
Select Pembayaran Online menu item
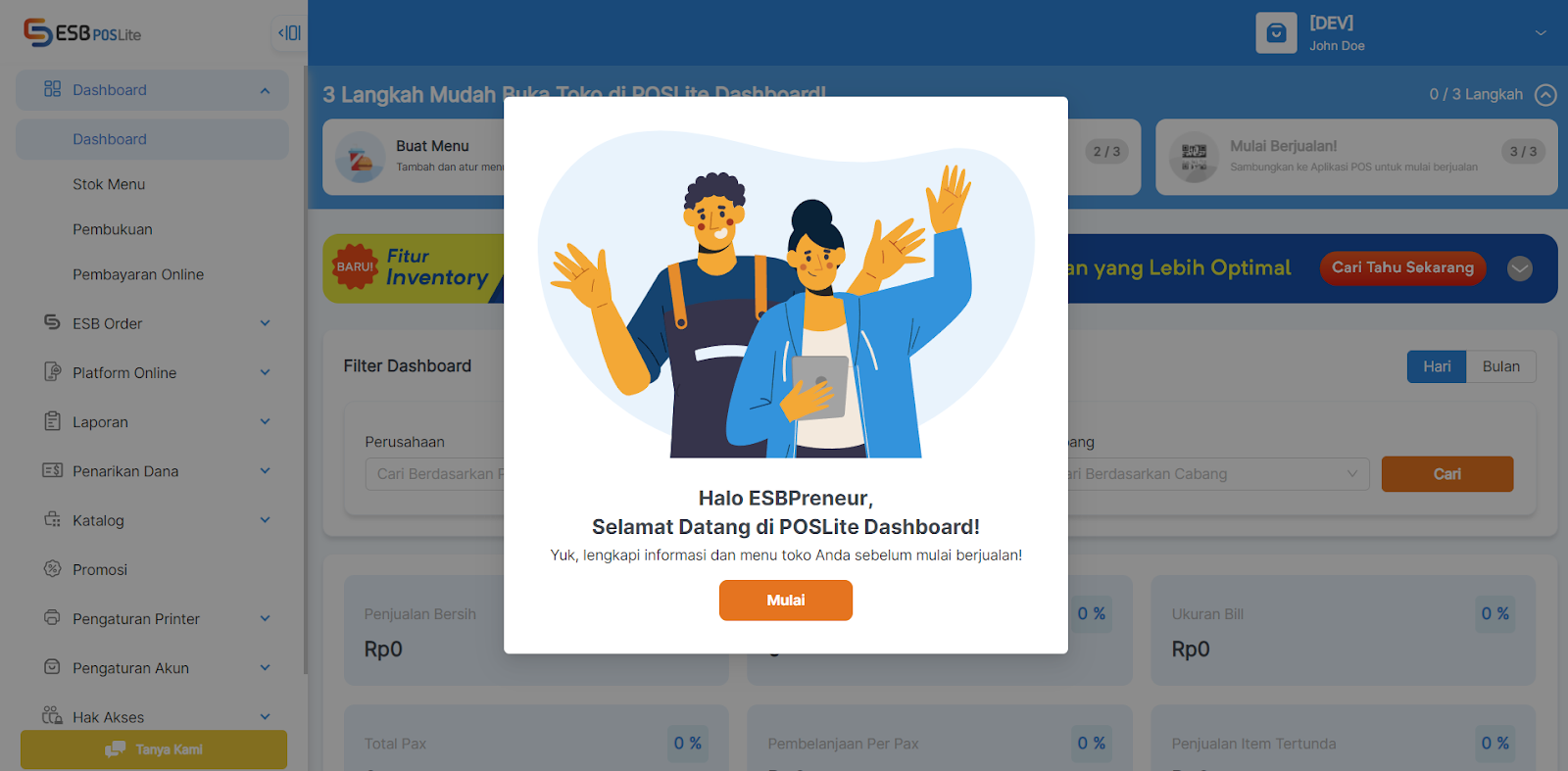coord(138,274)
